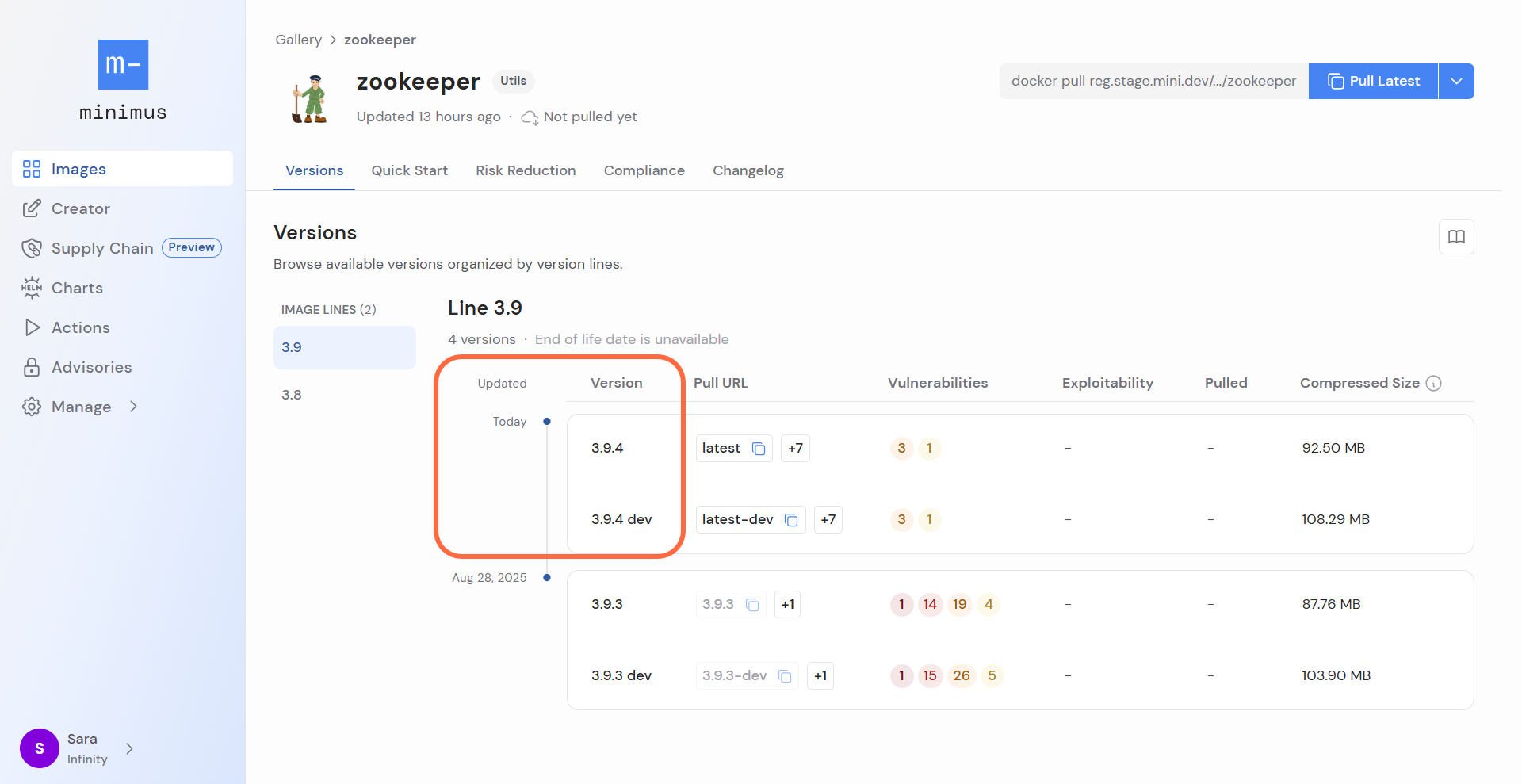
Task: Open the Helm Charts icon
Action: click(32, 288)
